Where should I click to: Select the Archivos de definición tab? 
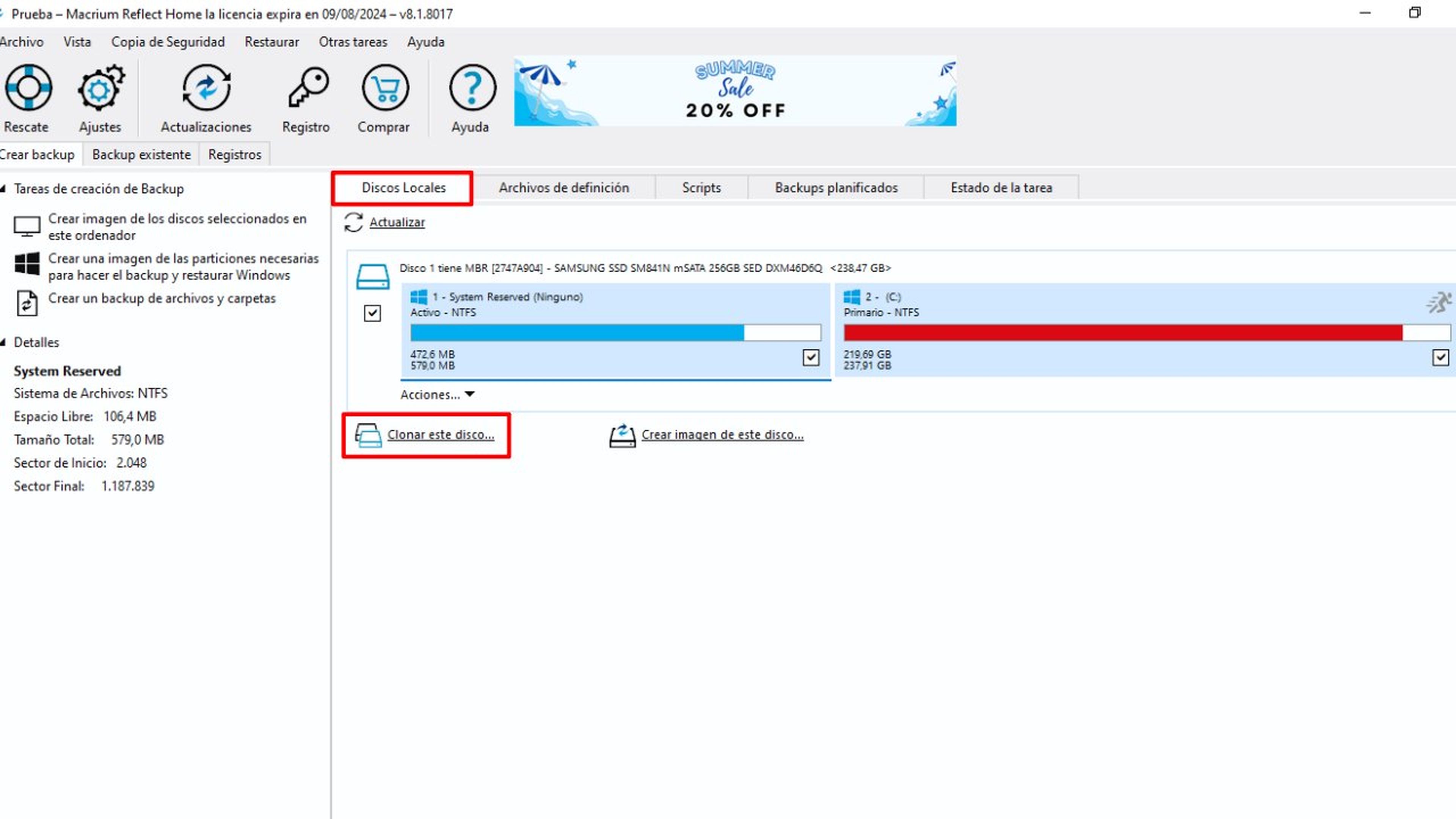(563, 188)
